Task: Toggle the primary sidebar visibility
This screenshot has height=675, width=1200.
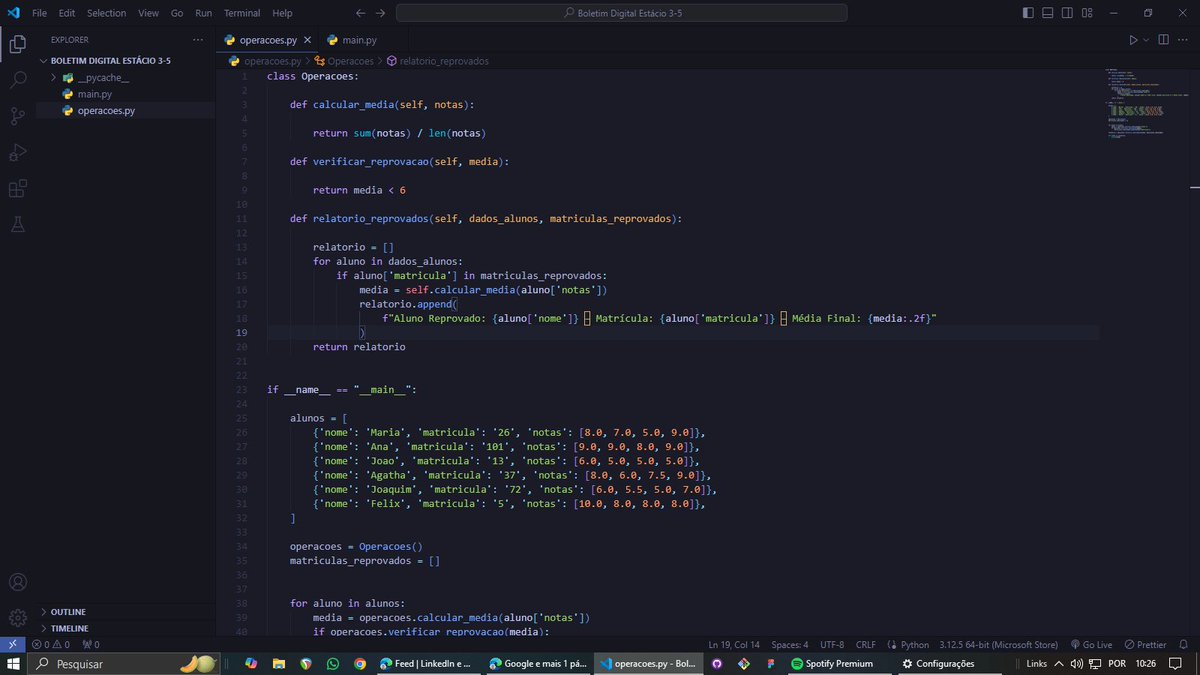Action: coord(1028,12)
